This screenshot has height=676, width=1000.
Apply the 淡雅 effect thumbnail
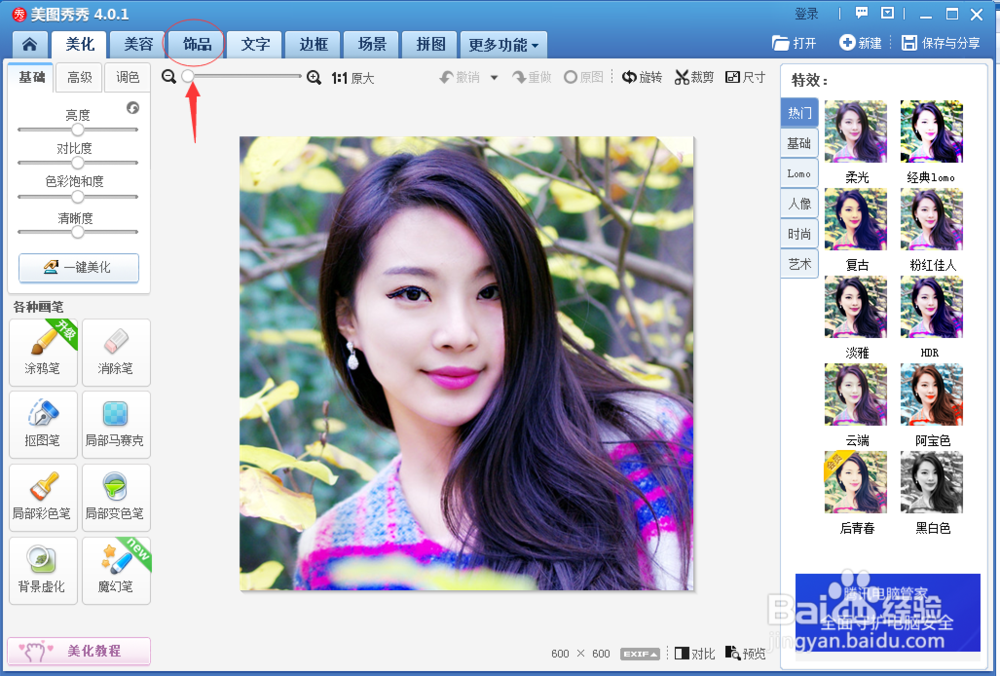pos(855,307)
